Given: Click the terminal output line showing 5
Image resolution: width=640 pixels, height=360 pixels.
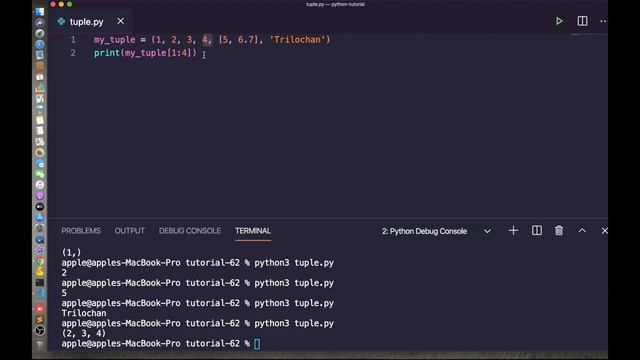Looking at the screenshot, I should [x=64, y=293].
